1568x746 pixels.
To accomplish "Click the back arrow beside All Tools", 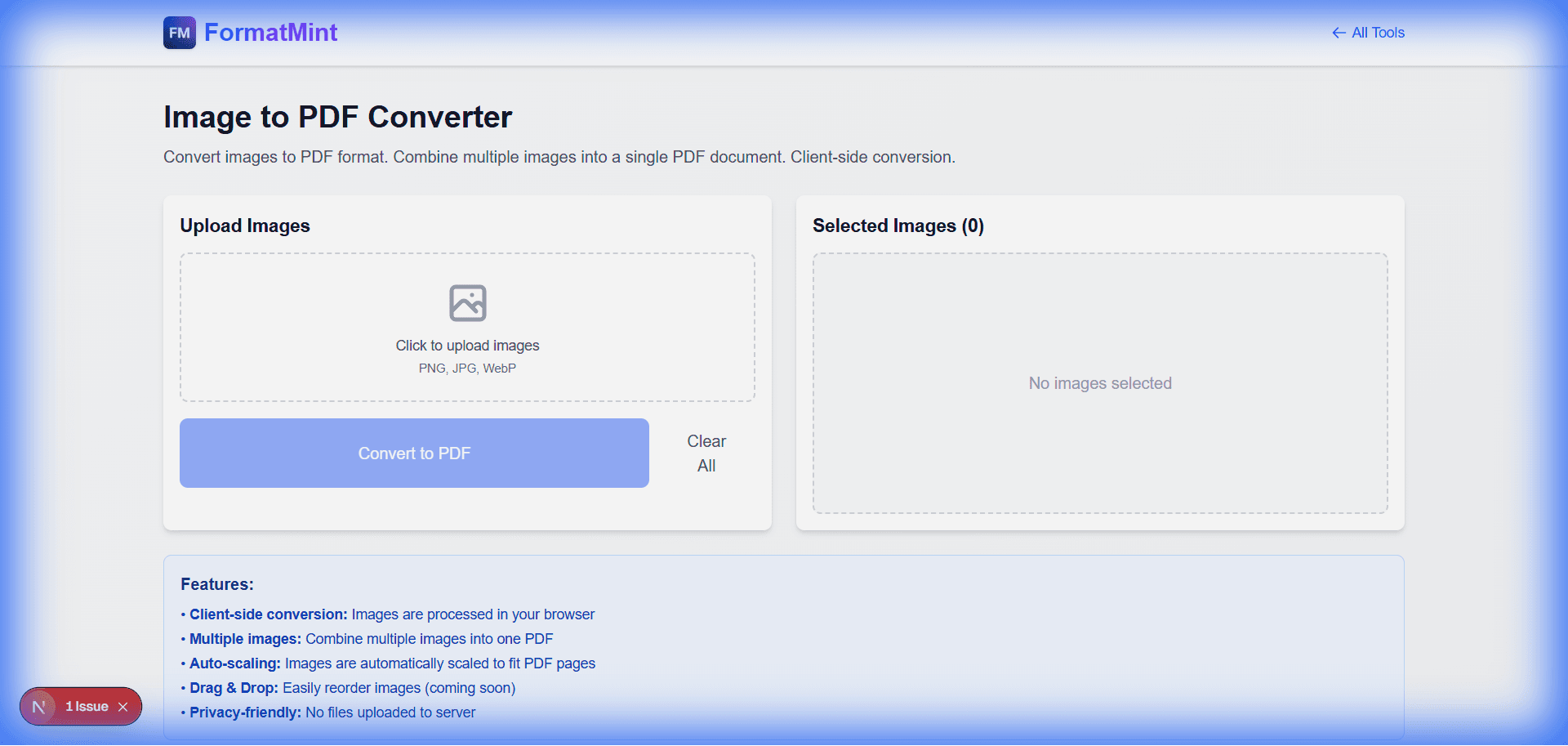I will (1339, 33).
